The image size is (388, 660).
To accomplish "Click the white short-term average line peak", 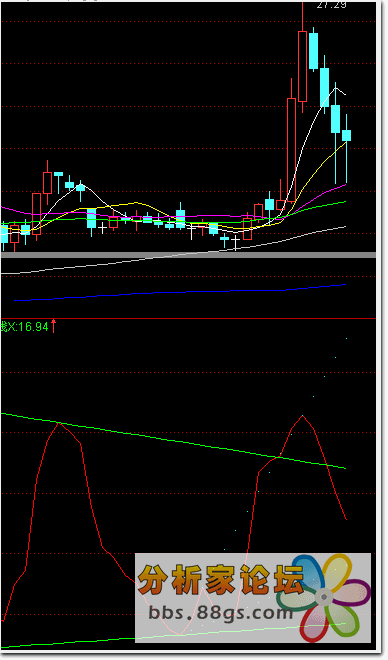I will coord(335,88).
